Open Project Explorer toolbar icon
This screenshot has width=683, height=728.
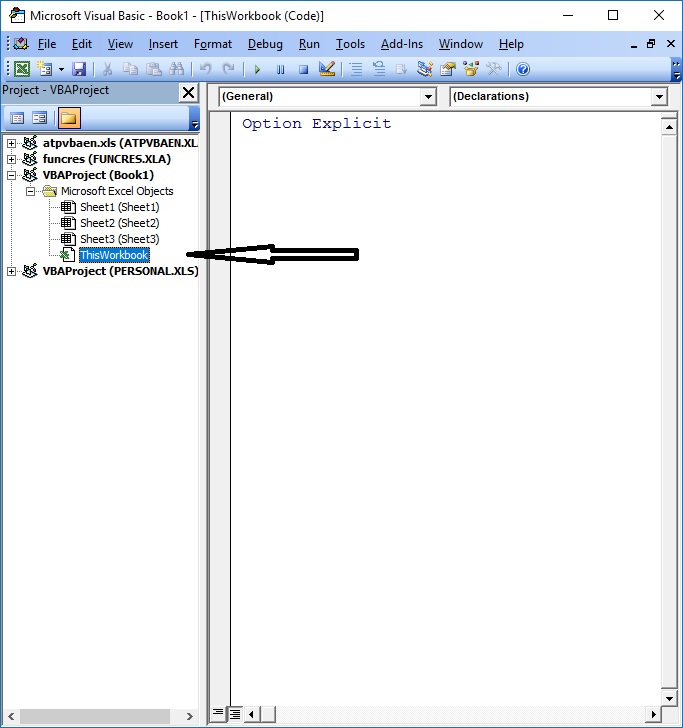point(425,69)
